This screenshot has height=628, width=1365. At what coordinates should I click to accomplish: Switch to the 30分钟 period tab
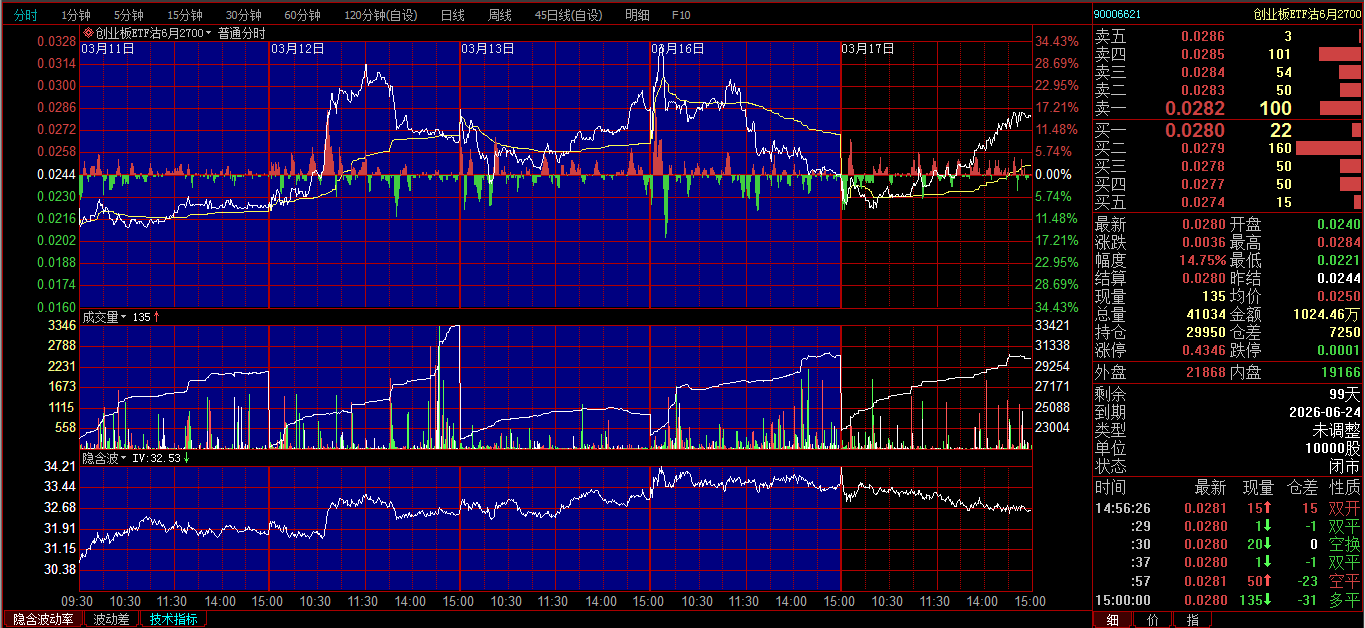click(243, 15)
